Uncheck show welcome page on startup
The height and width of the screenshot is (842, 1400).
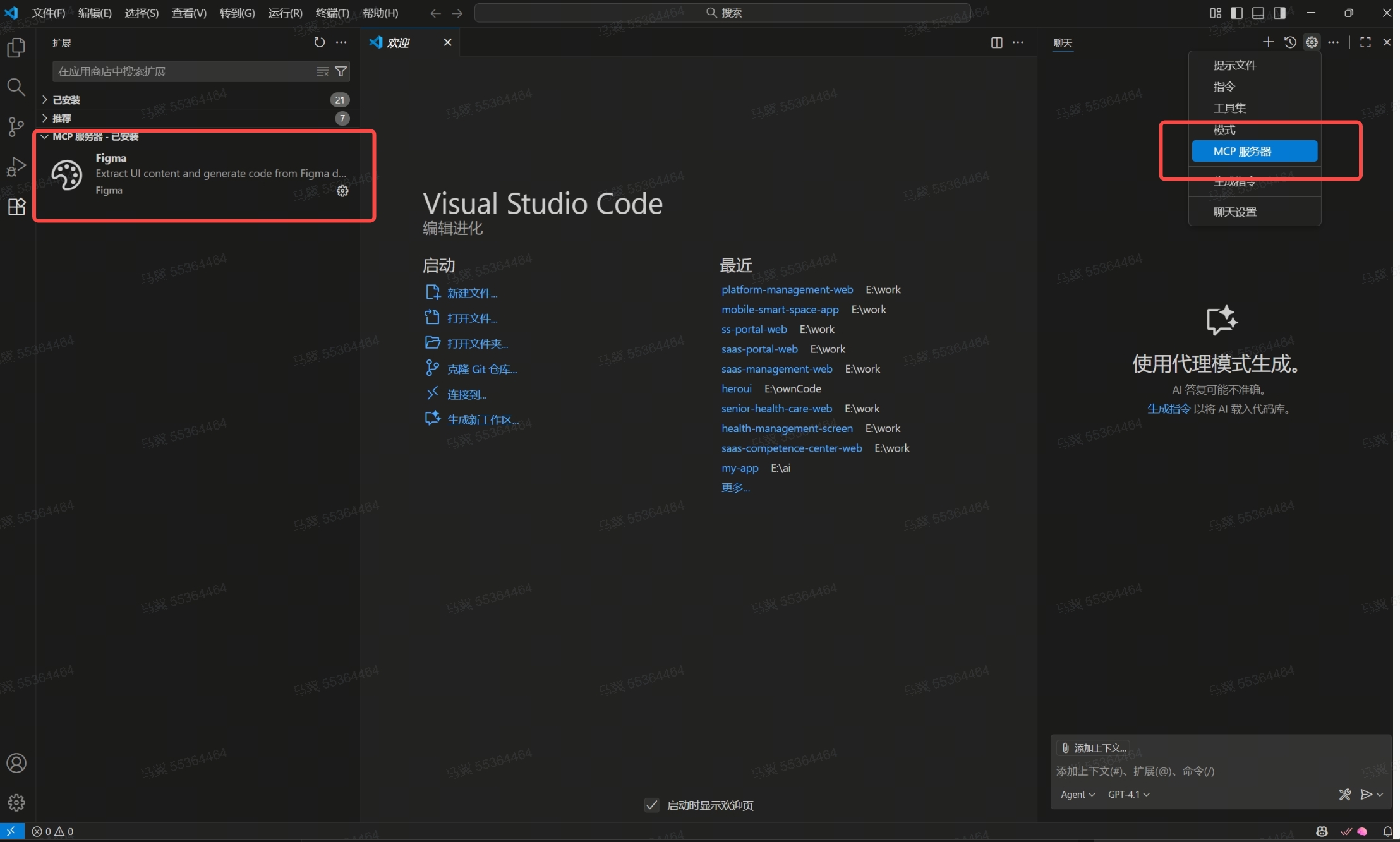click(651, 805)
